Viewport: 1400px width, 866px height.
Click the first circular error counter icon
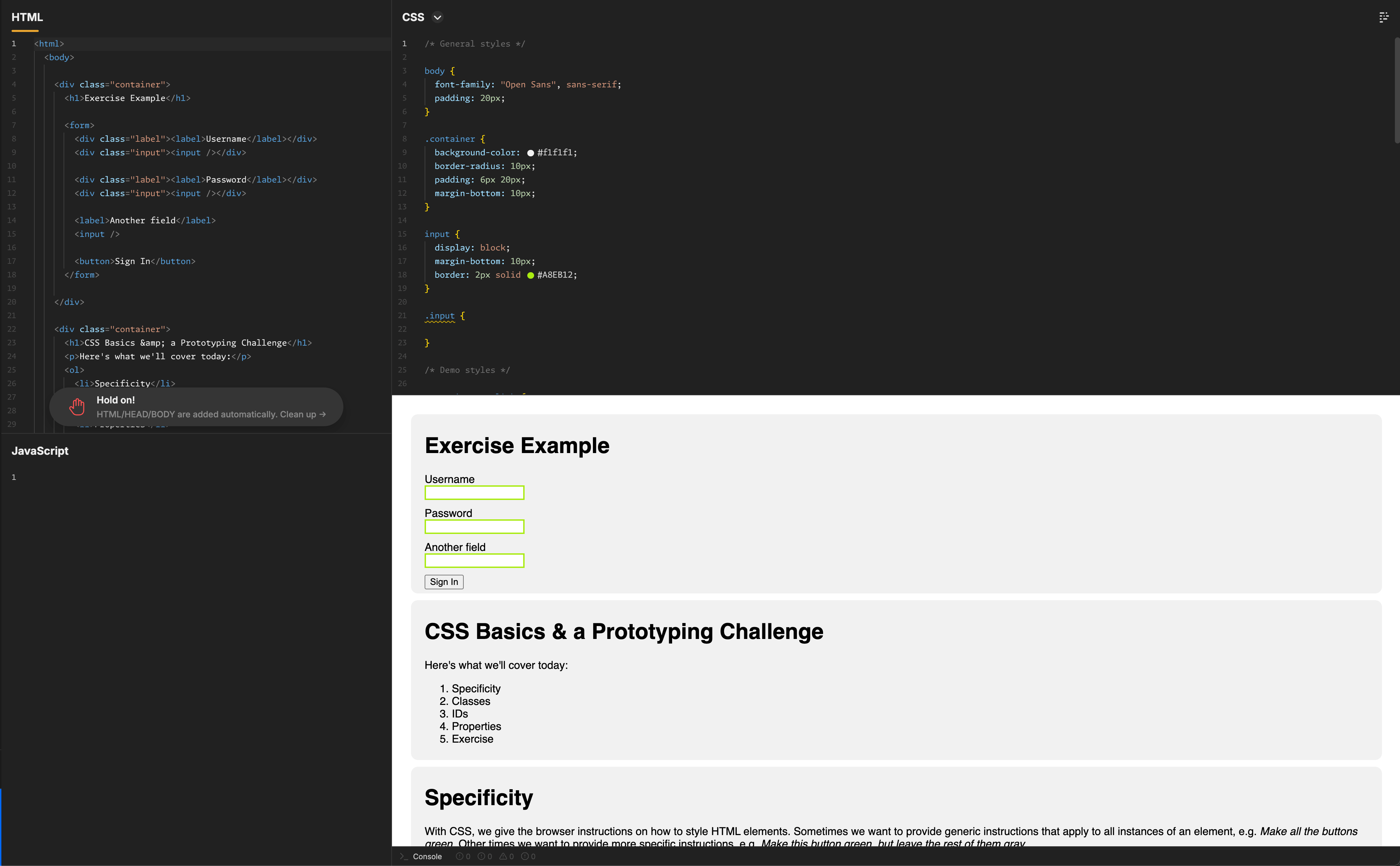tap(459, 856)
